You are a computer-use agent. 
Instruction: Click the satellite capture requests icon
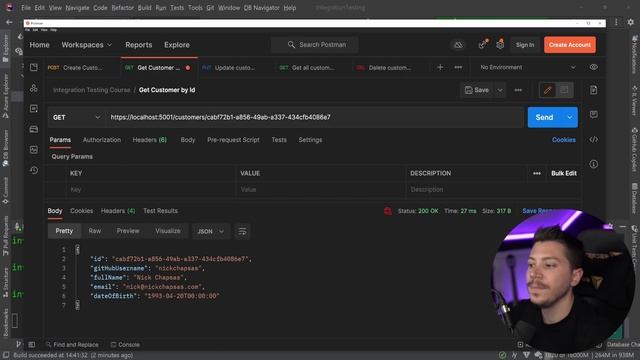pyautogui.click(x=483, y=44)
